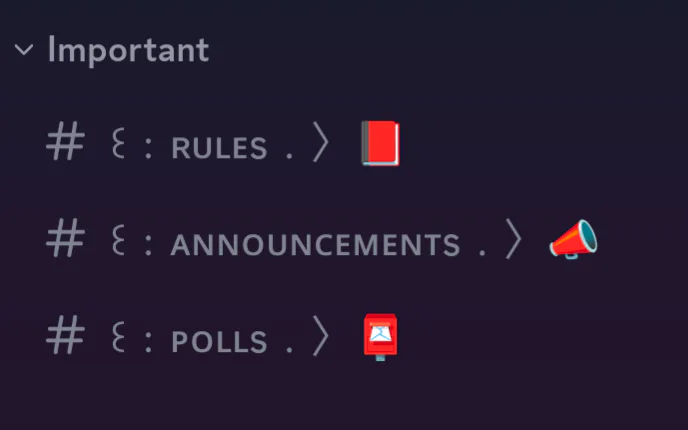Select the Polls channel
Image resolution: width=688 pixels, height=430 pixels.
[x=219, y=342]
